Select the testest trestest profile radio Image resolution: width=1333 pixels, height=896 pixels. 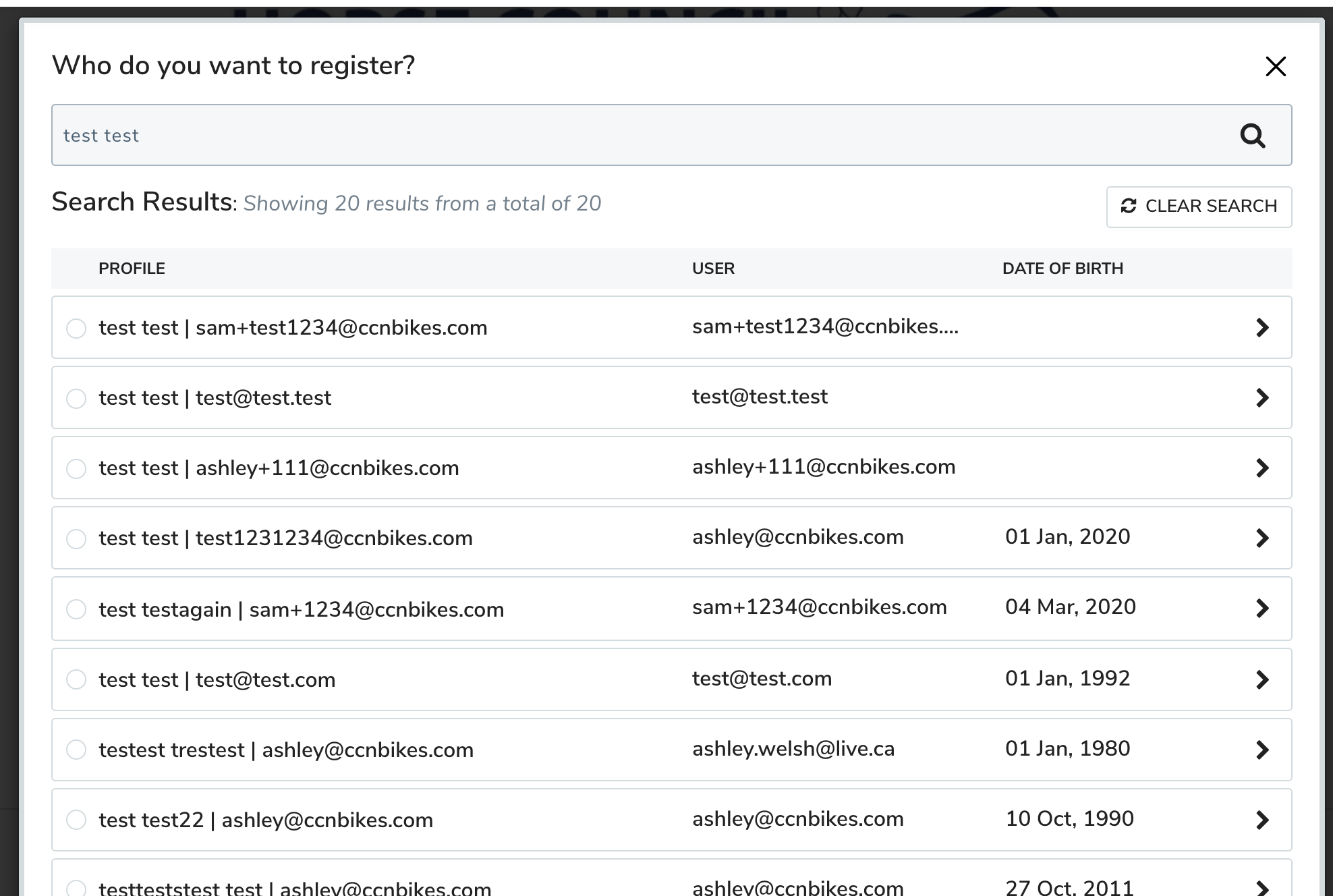click(76, 750)
